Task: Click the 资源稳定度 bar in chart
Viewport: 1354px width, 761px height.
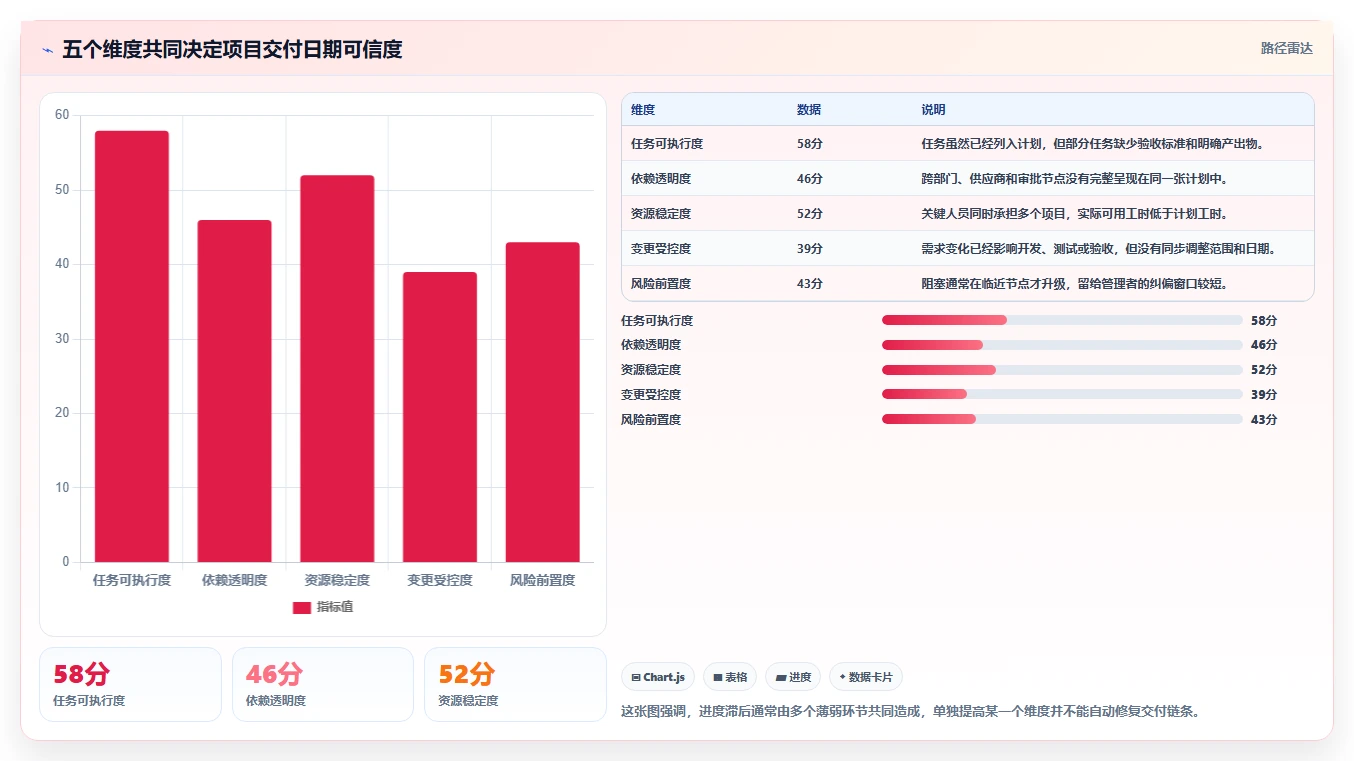Action: pos(337,369)
